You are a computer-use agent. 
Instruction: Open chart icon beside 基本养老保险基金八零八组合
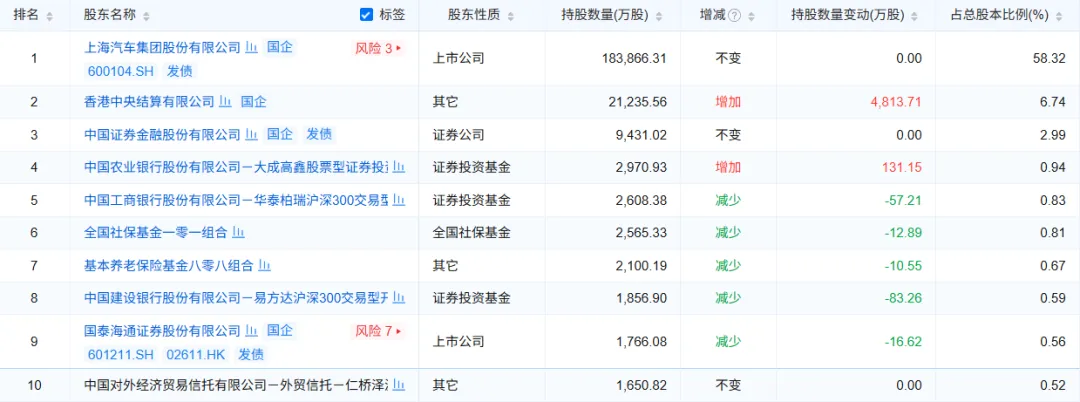click(264, 265)
